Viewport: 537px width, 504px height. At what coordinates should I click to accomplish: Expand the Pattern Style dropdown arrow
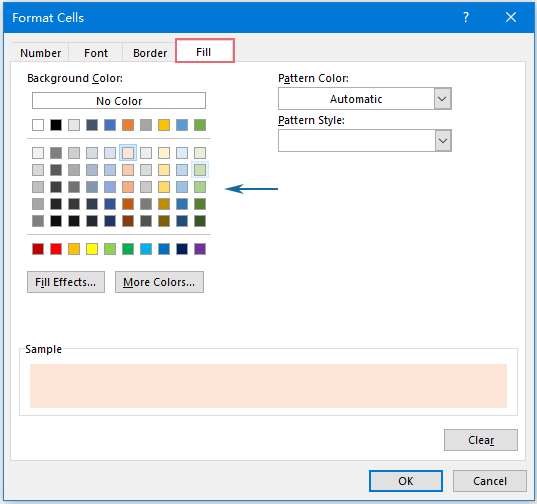coord(442,141)
